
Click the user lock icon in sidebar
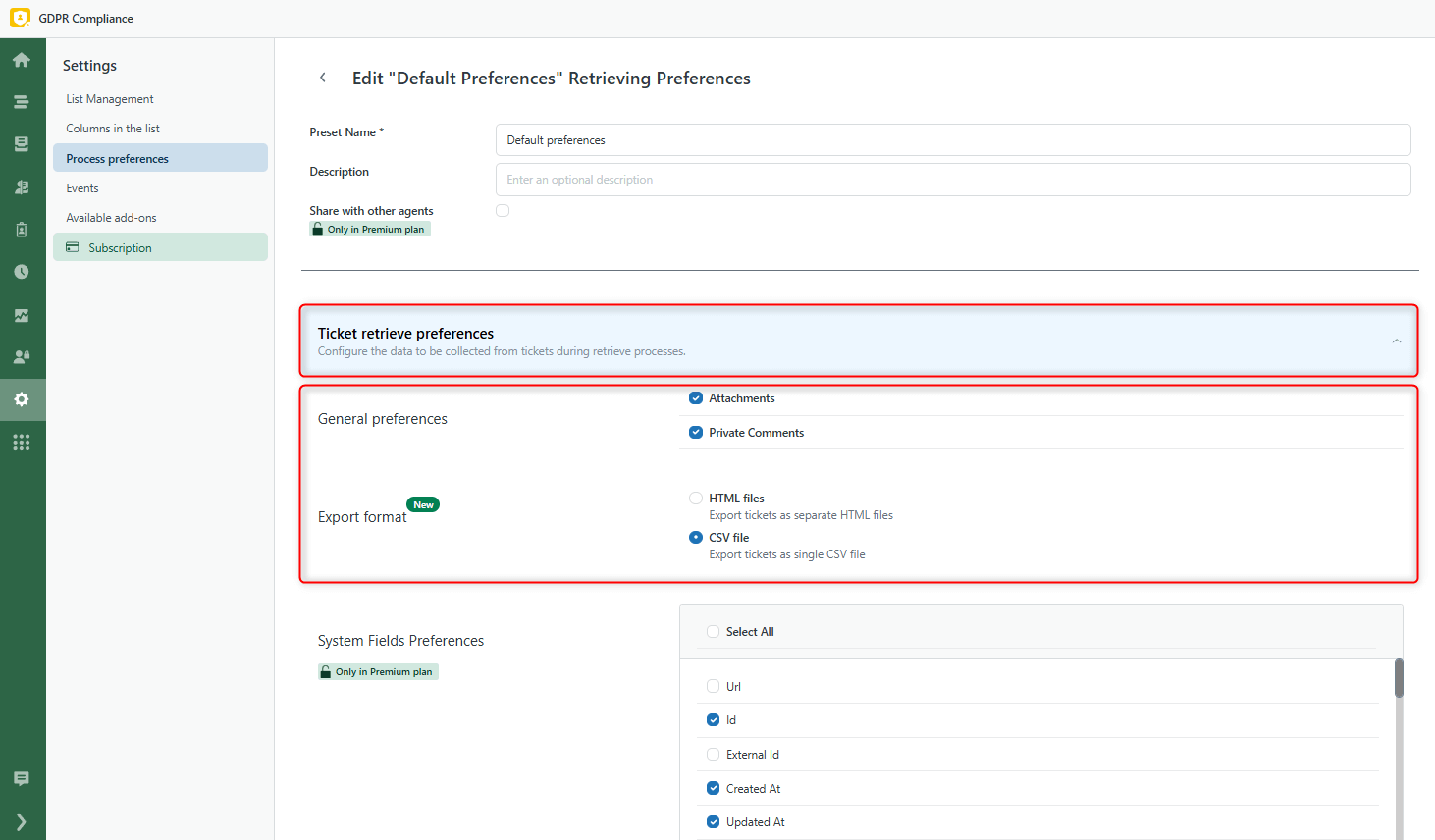tap(22, 357)
